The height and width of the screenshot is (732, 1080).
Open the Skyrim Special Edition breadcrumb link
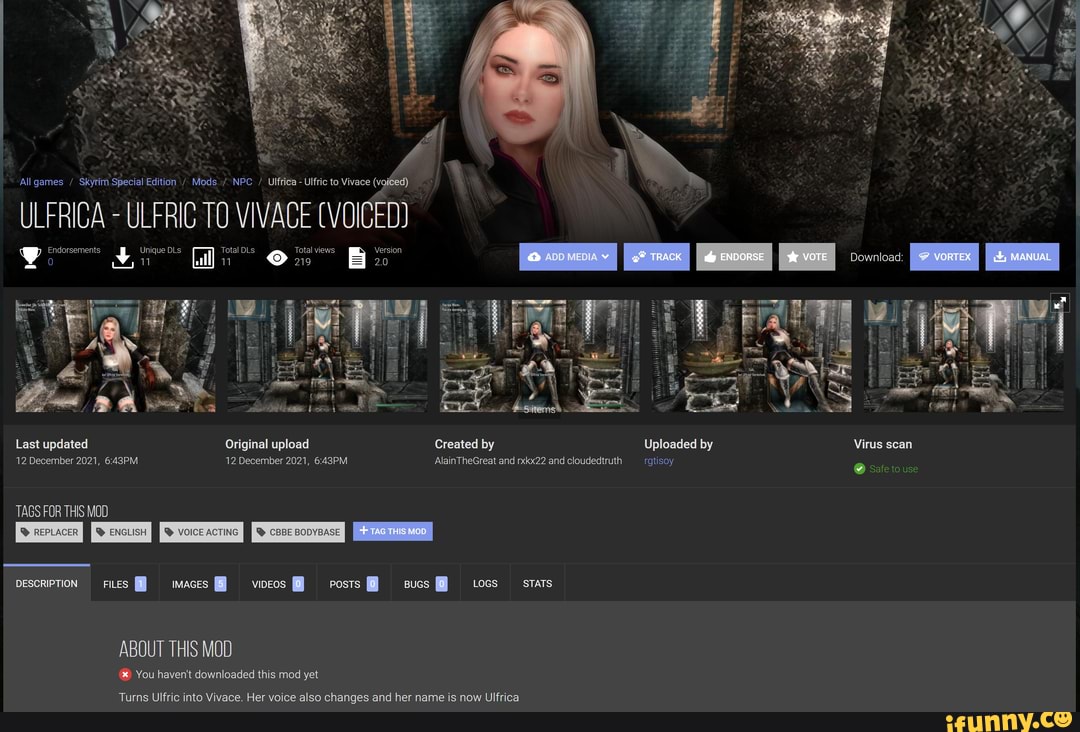[127, 182]
